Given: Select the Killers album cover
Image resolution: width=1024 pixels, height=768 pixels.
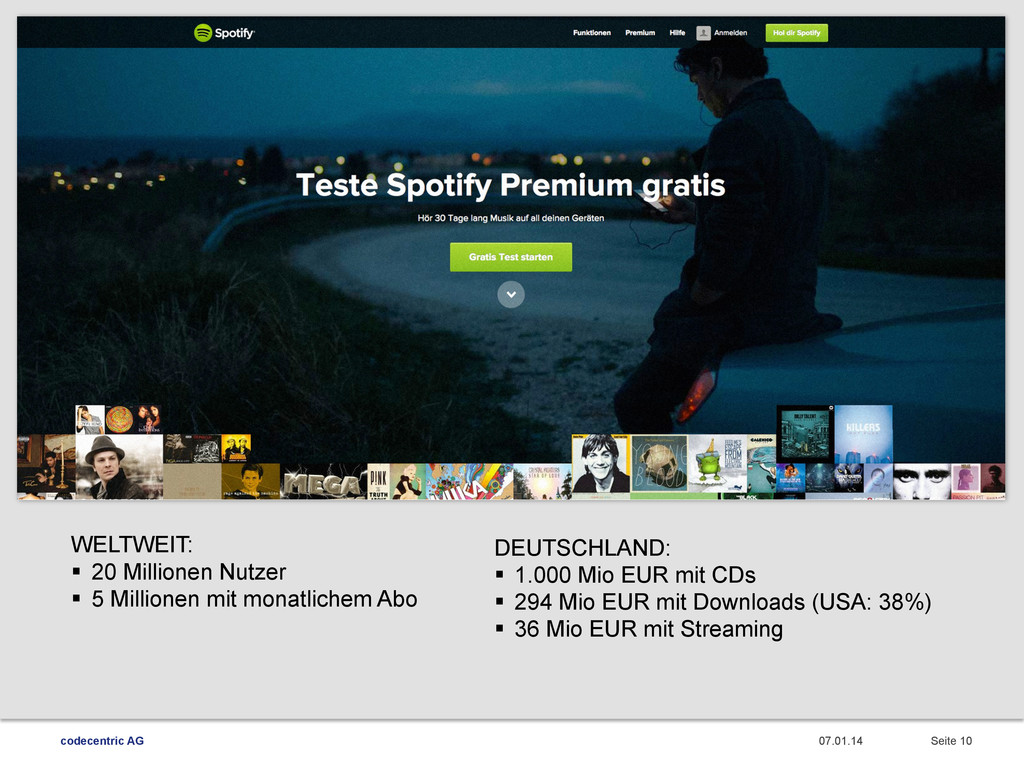Looking at the screenshot, I should (863, 434).
